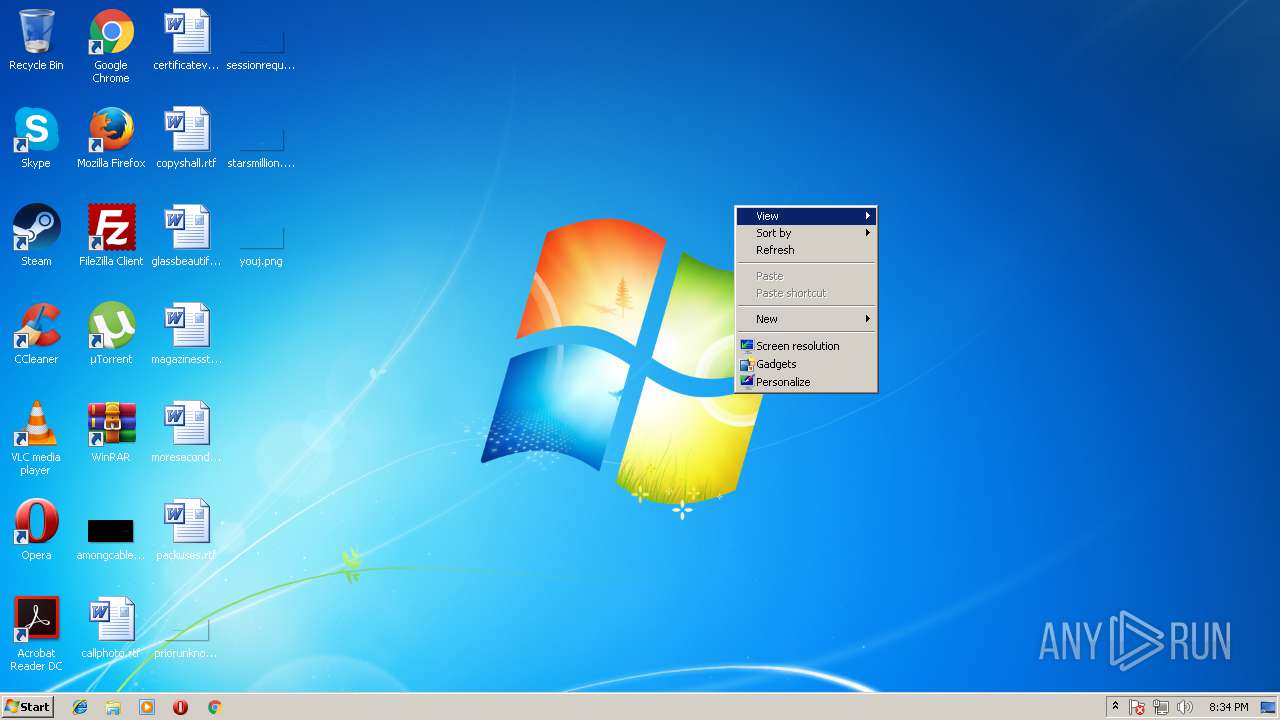Select the sessionrequ... desktop file
The image size is (1280, 720).
pos(261,45)
